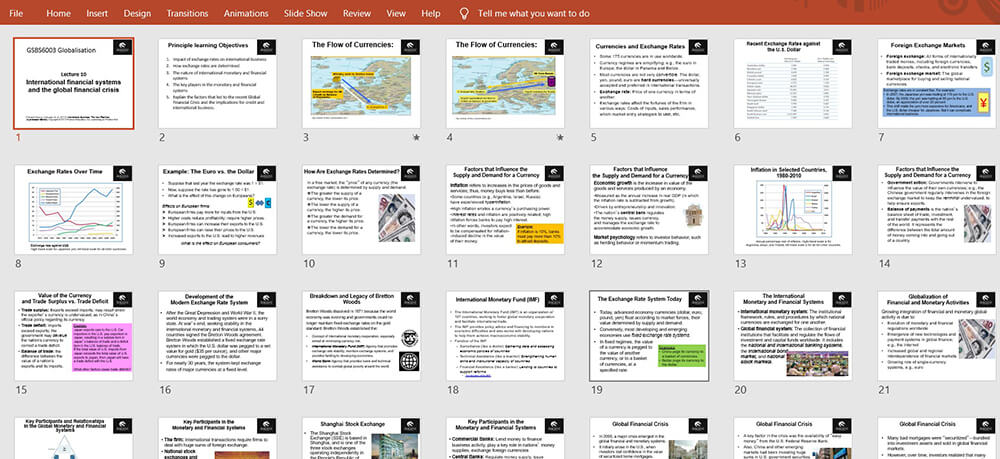Image resolution: width=1000 pixels, height=459 pixels.
Task: Select slide 4 The Flow of Currencies
Action: coord(505,83)
